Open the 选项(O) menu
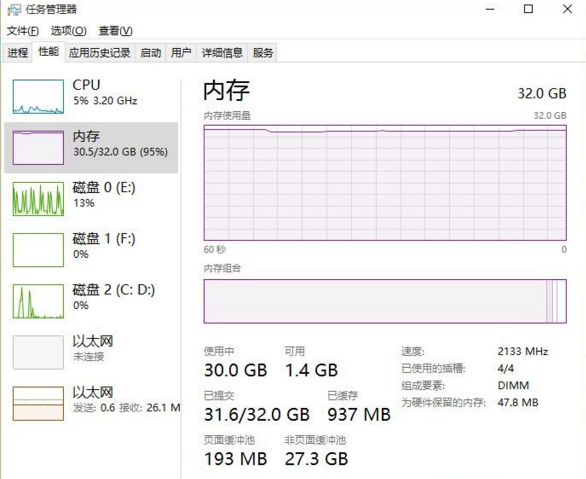 pos(69,31)
